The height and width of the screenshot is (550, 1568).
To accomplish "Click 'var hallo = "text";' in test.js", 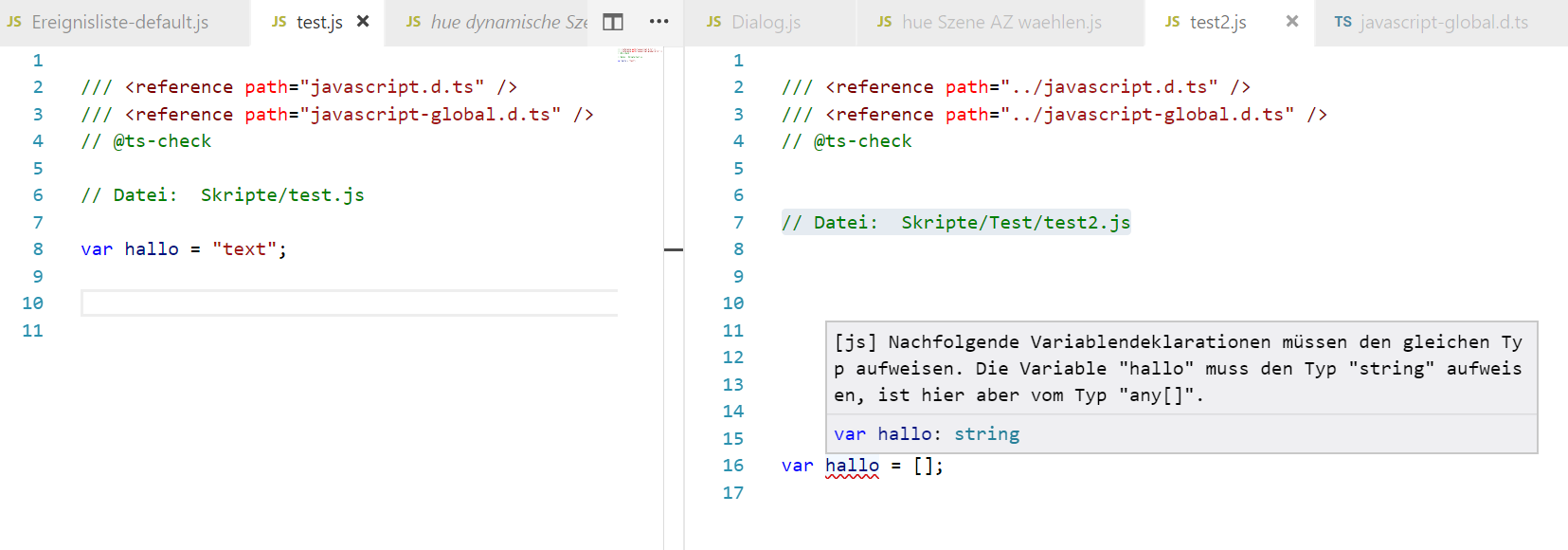I will click(x=184, y=249).
